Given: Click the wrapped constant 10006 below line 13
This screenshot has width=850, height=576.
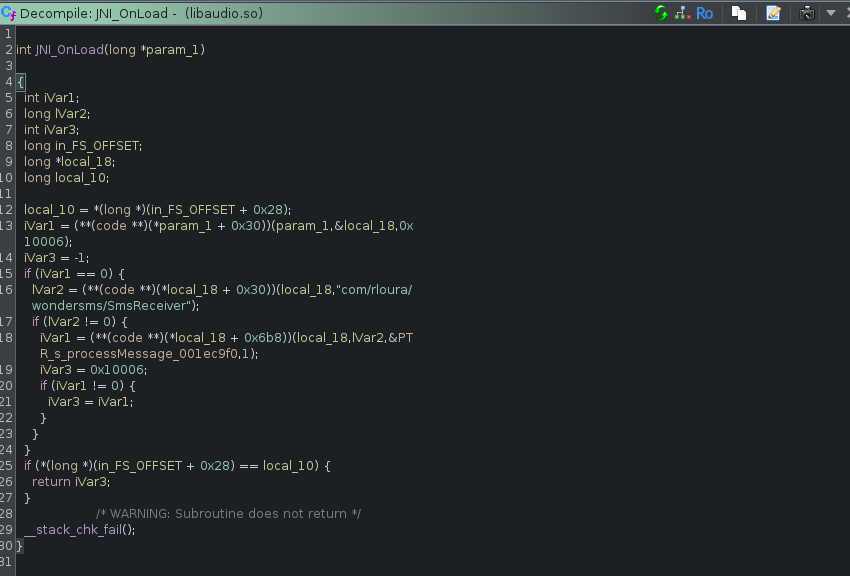Looking at the screenshot, I should tap(44, 242).
